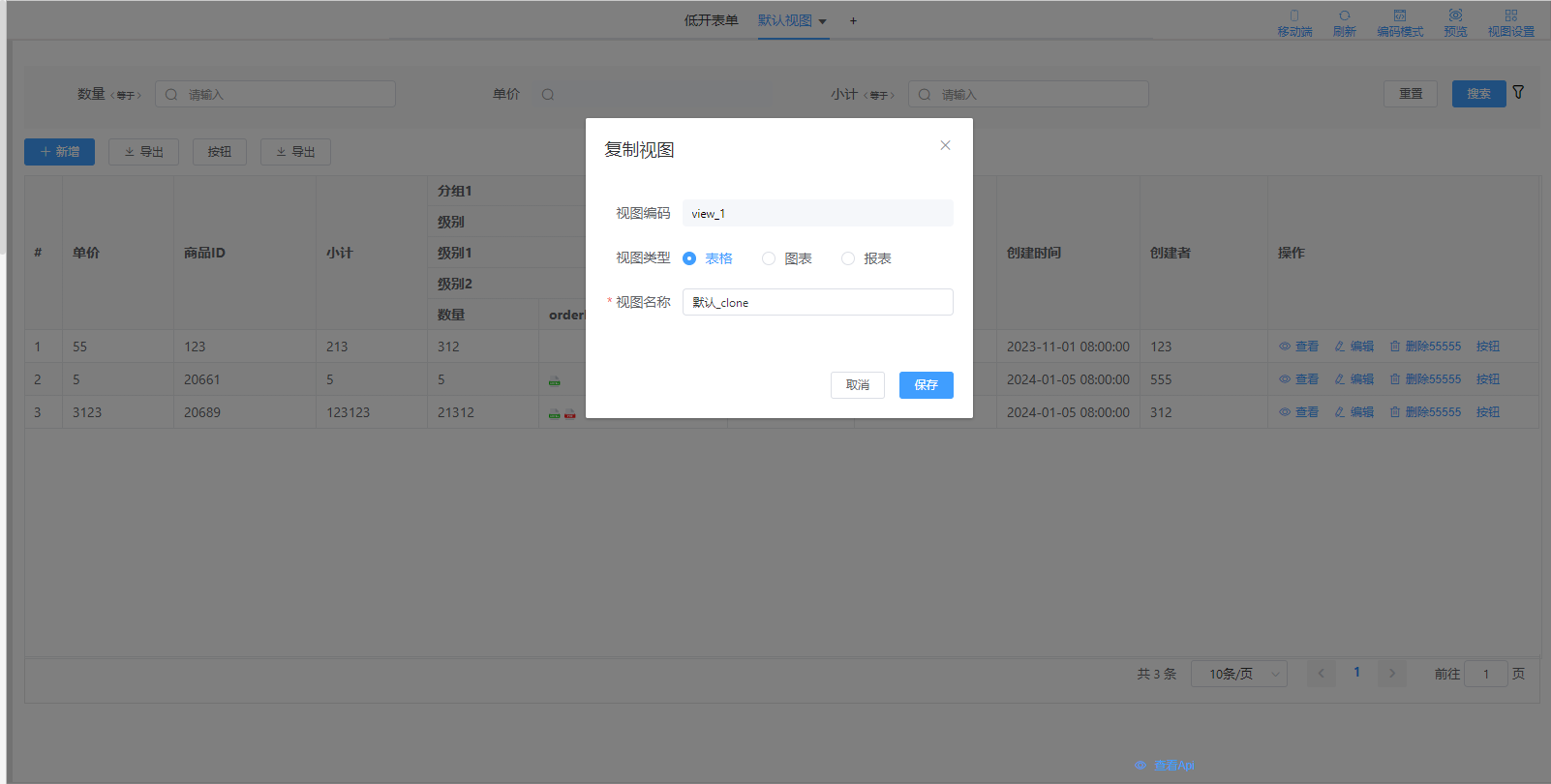Open the 数量 operator 等于 selector
Screen dimensions: 1551x784
tap(126, 95)
